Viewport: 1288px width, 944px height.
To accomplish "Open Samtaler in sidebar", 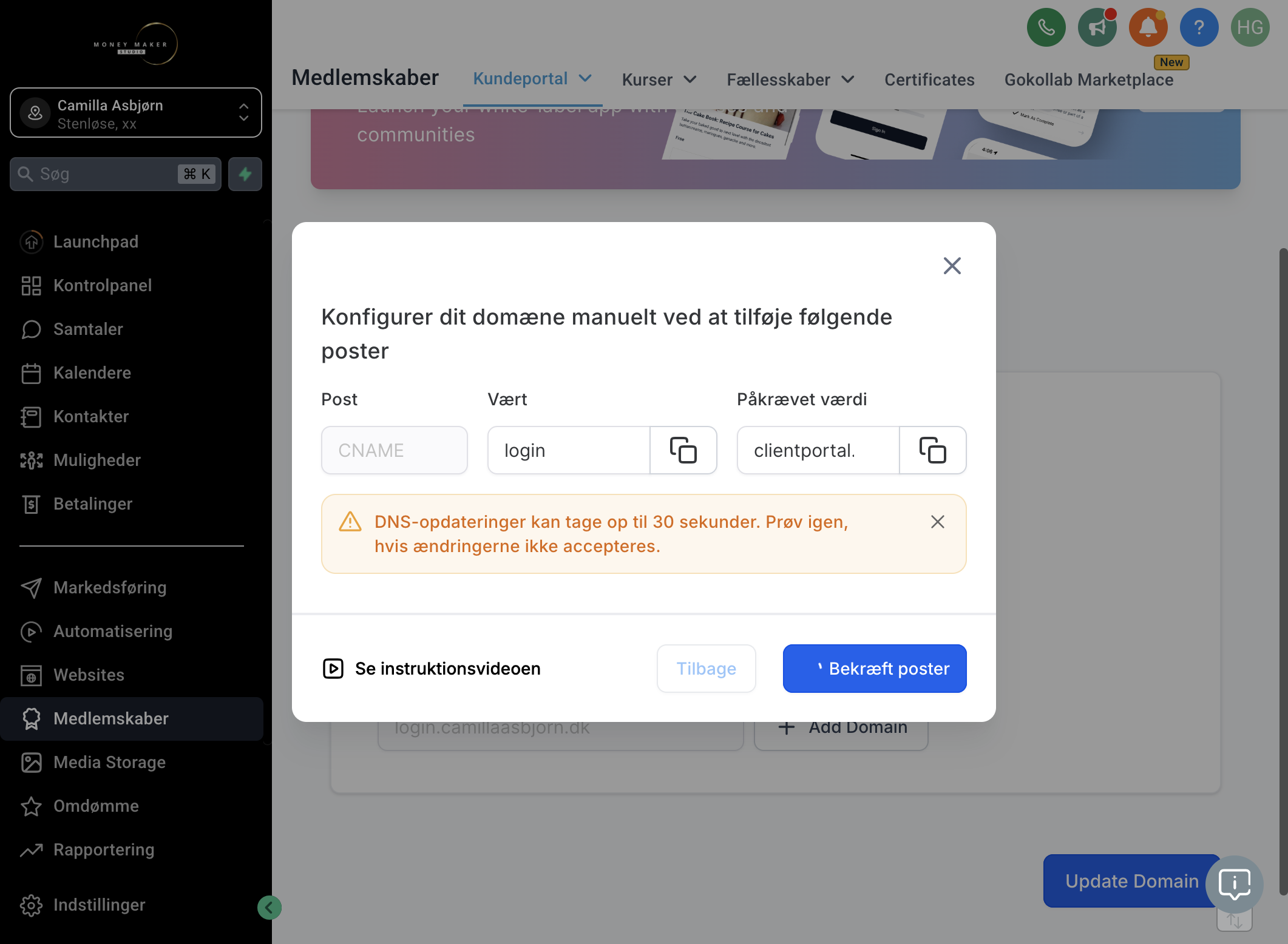I will click(x=132, y=329).
